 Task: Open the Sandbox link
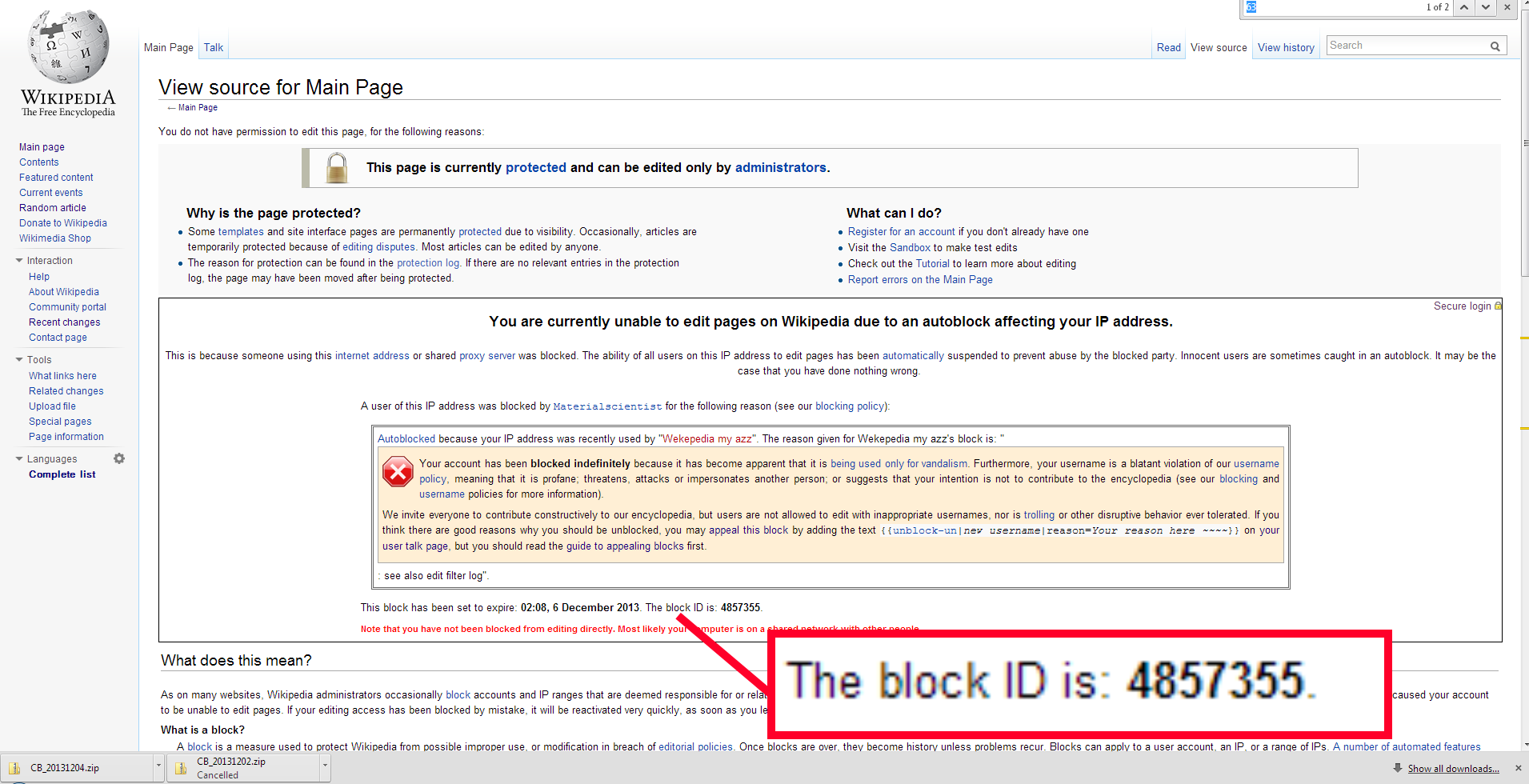911,248
